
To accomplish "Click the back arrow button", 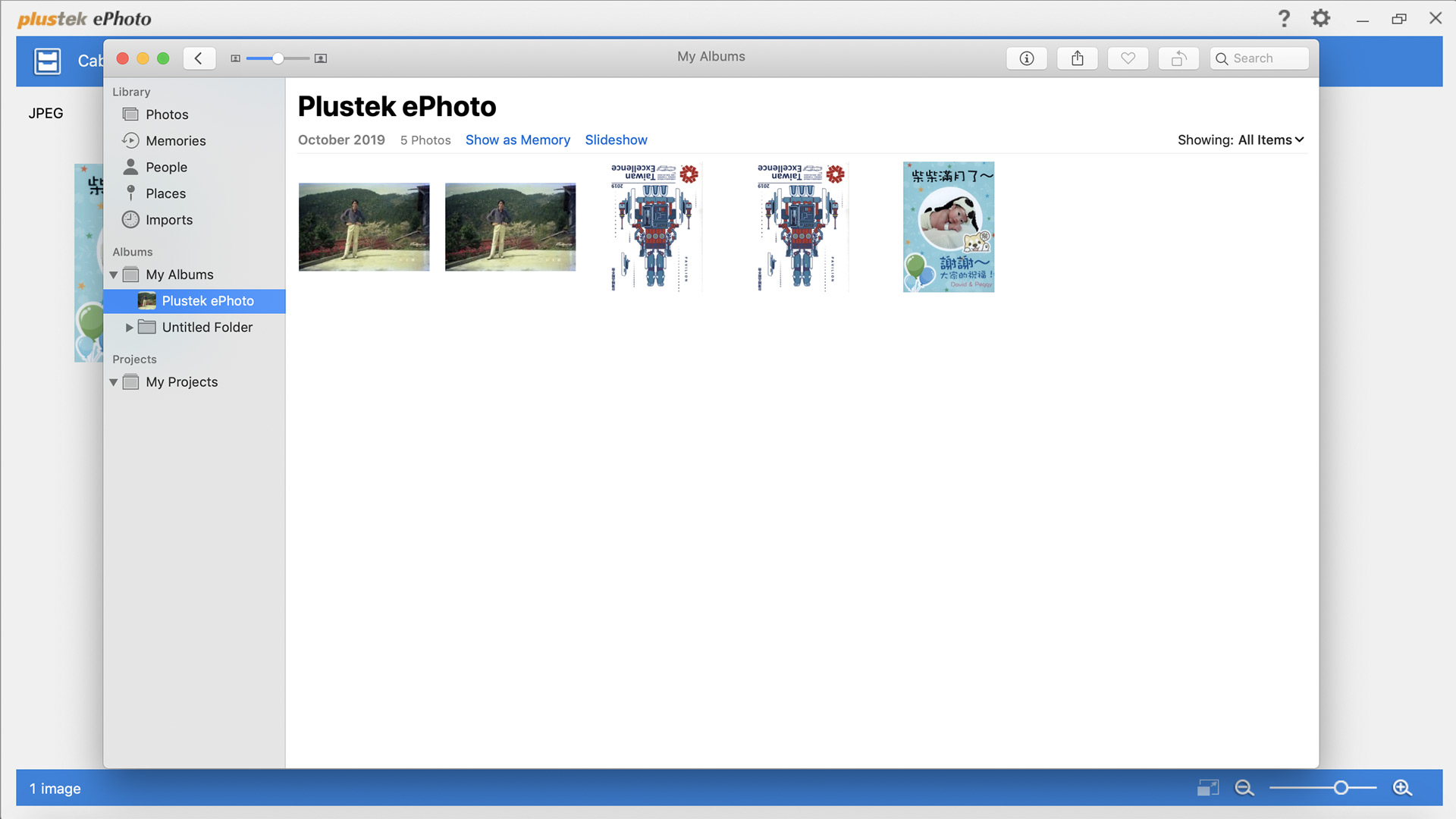I will pyautogui.click(x=199, y=58).
